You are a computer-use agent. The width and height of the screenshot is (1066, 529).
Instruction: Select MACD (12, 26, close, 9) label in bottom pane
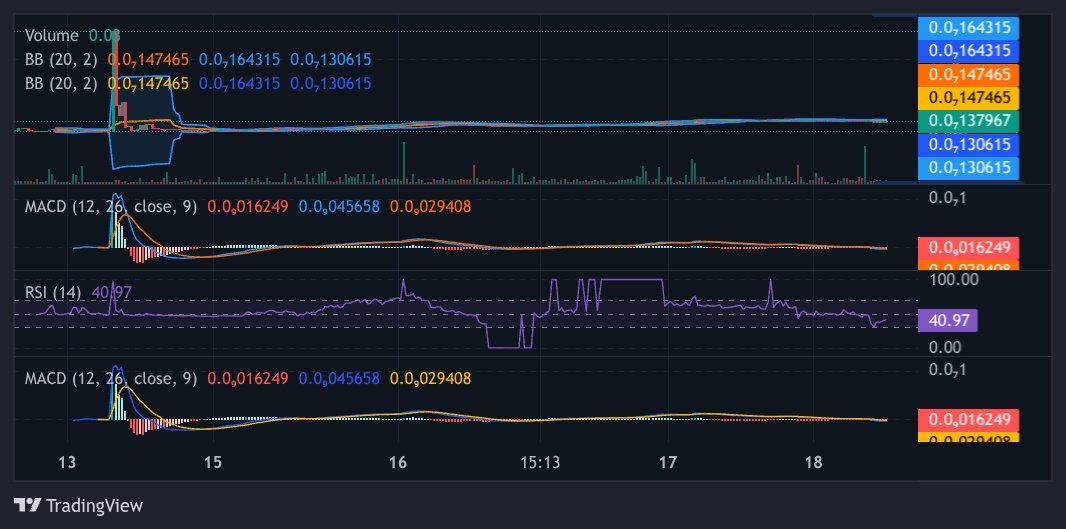[111, 377]
